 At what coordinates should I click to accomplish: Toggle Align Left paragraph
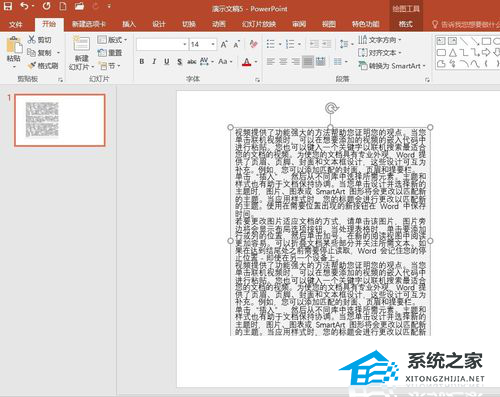coord(271,62)
